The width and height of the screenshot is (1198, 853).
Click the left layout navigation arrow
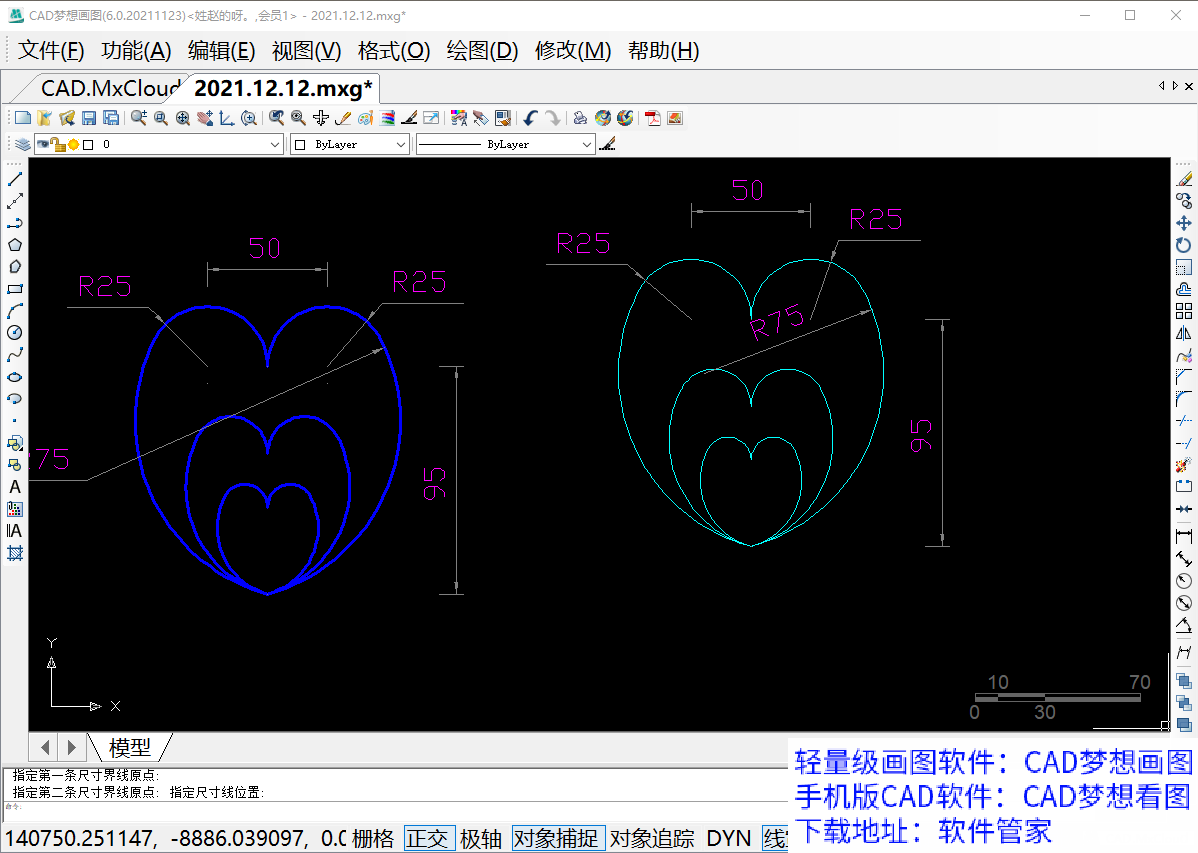pos(44,747)
